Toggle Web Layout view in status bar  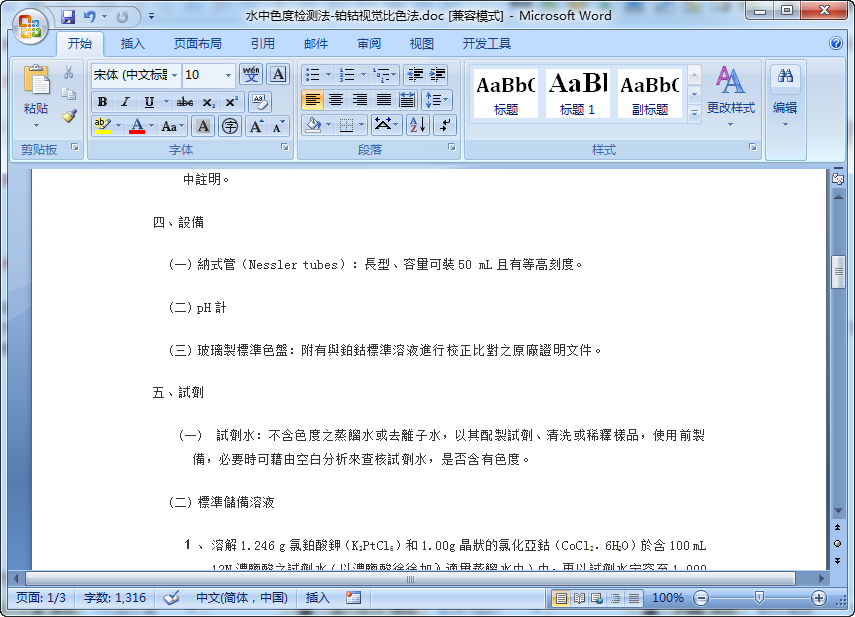597,598
